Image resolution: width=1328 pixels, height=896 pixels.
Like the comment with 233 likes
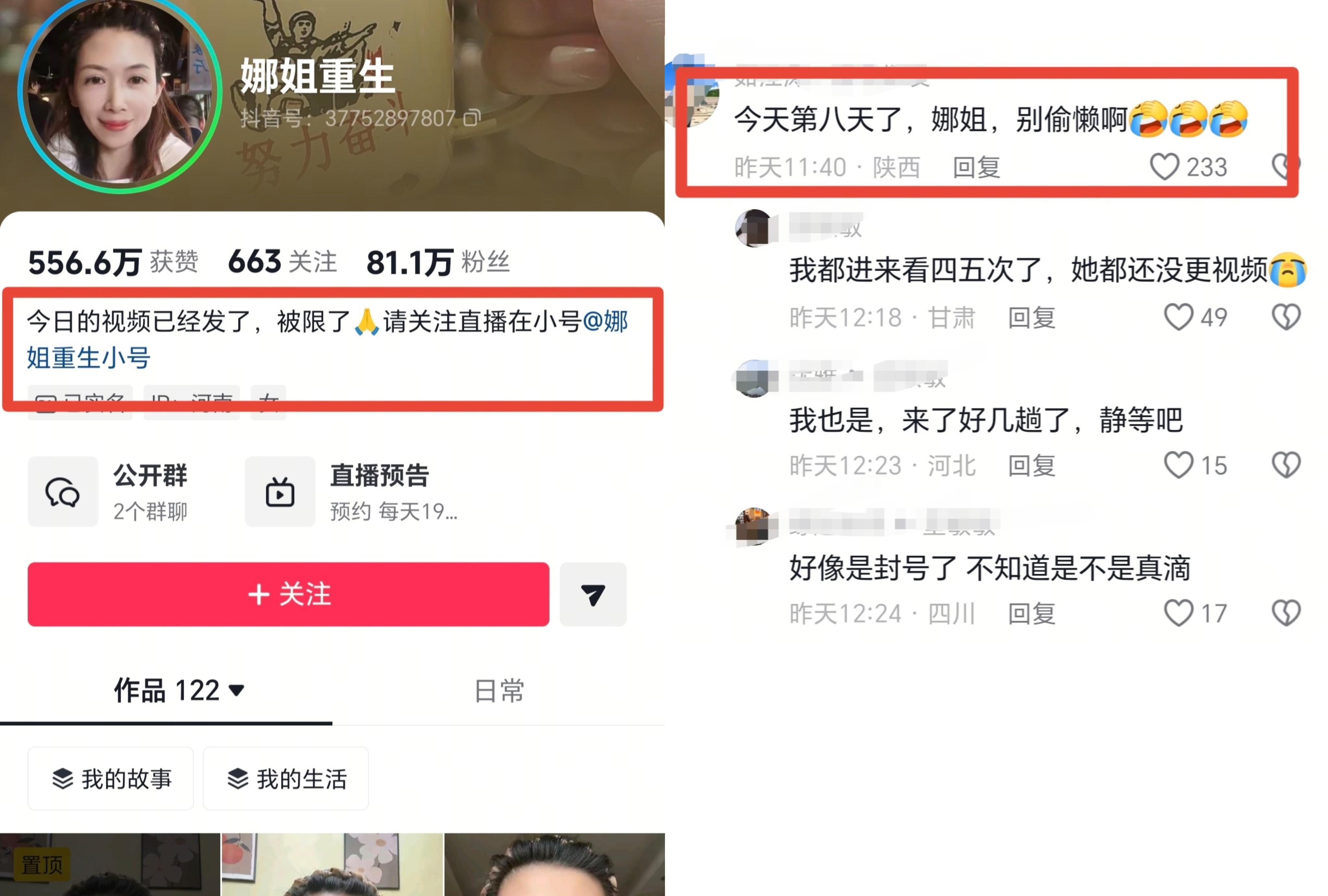(x=1165, y=167)
